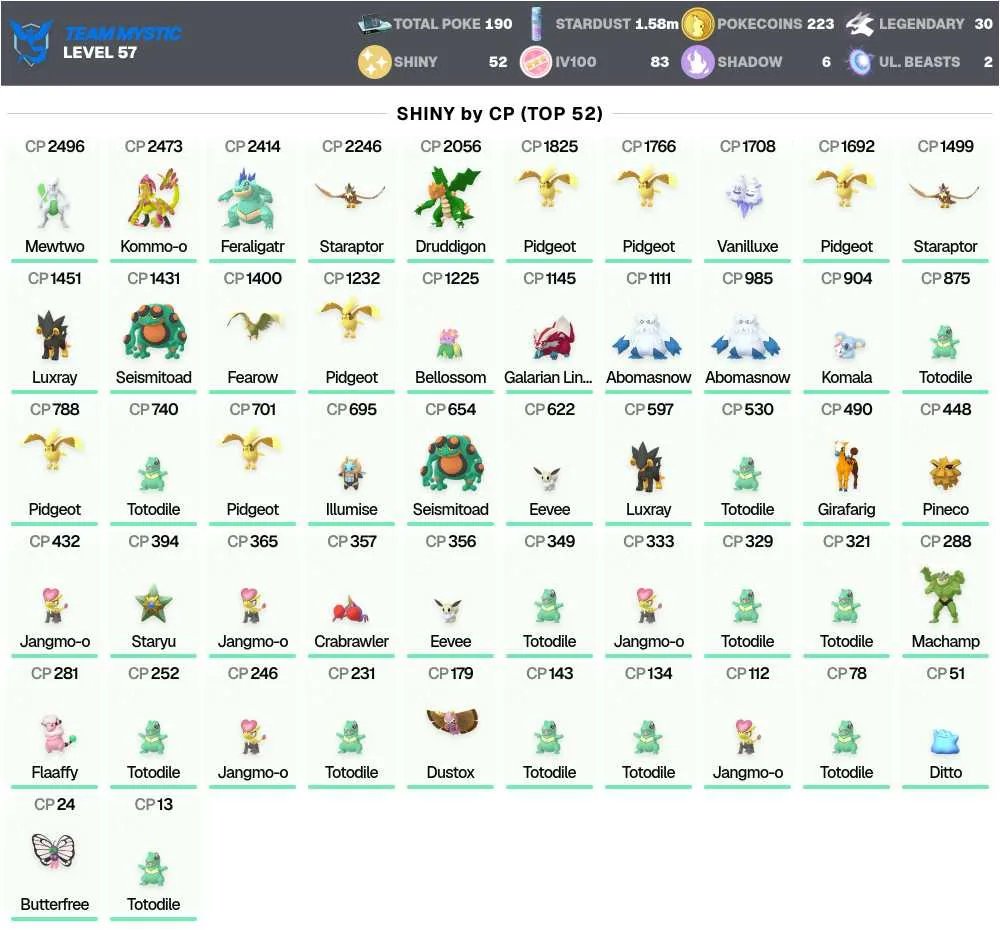Click the Pokecoins gold coin icon
This screenshot has width=1000, height=930.
click(697, 24)
